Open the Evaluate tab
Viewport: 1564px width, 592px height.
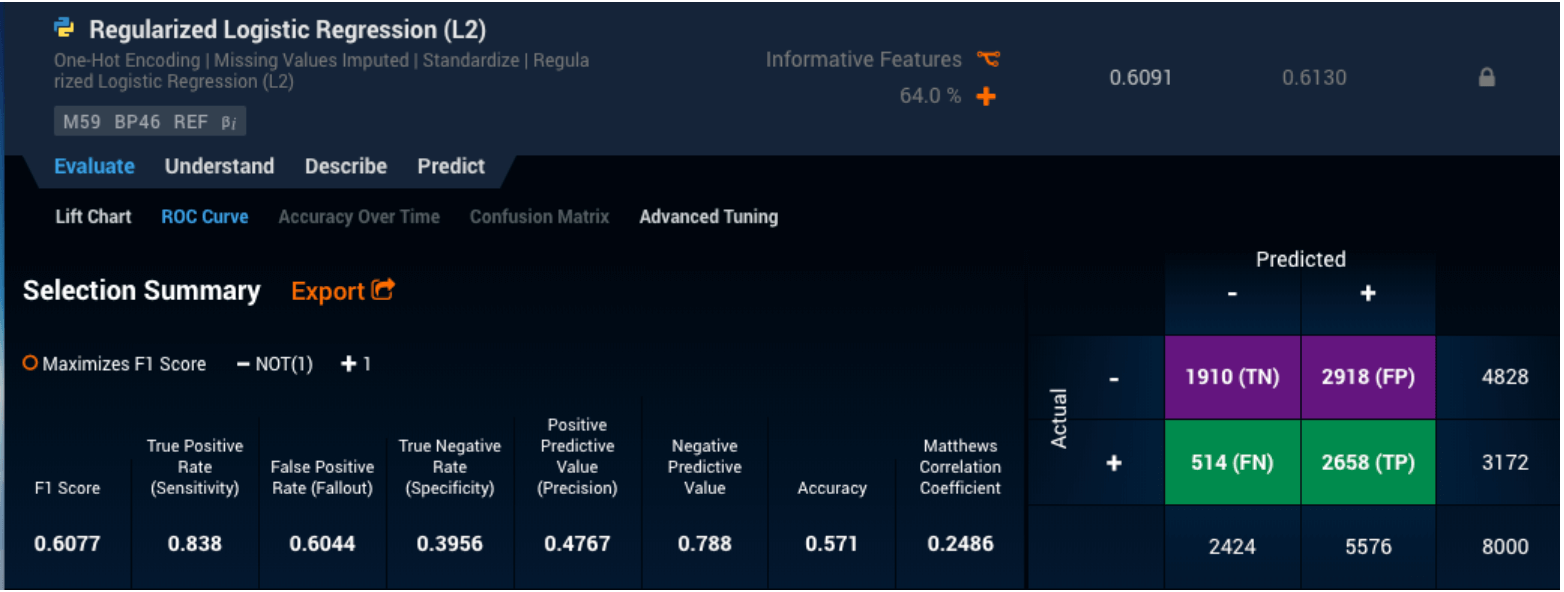94,167
